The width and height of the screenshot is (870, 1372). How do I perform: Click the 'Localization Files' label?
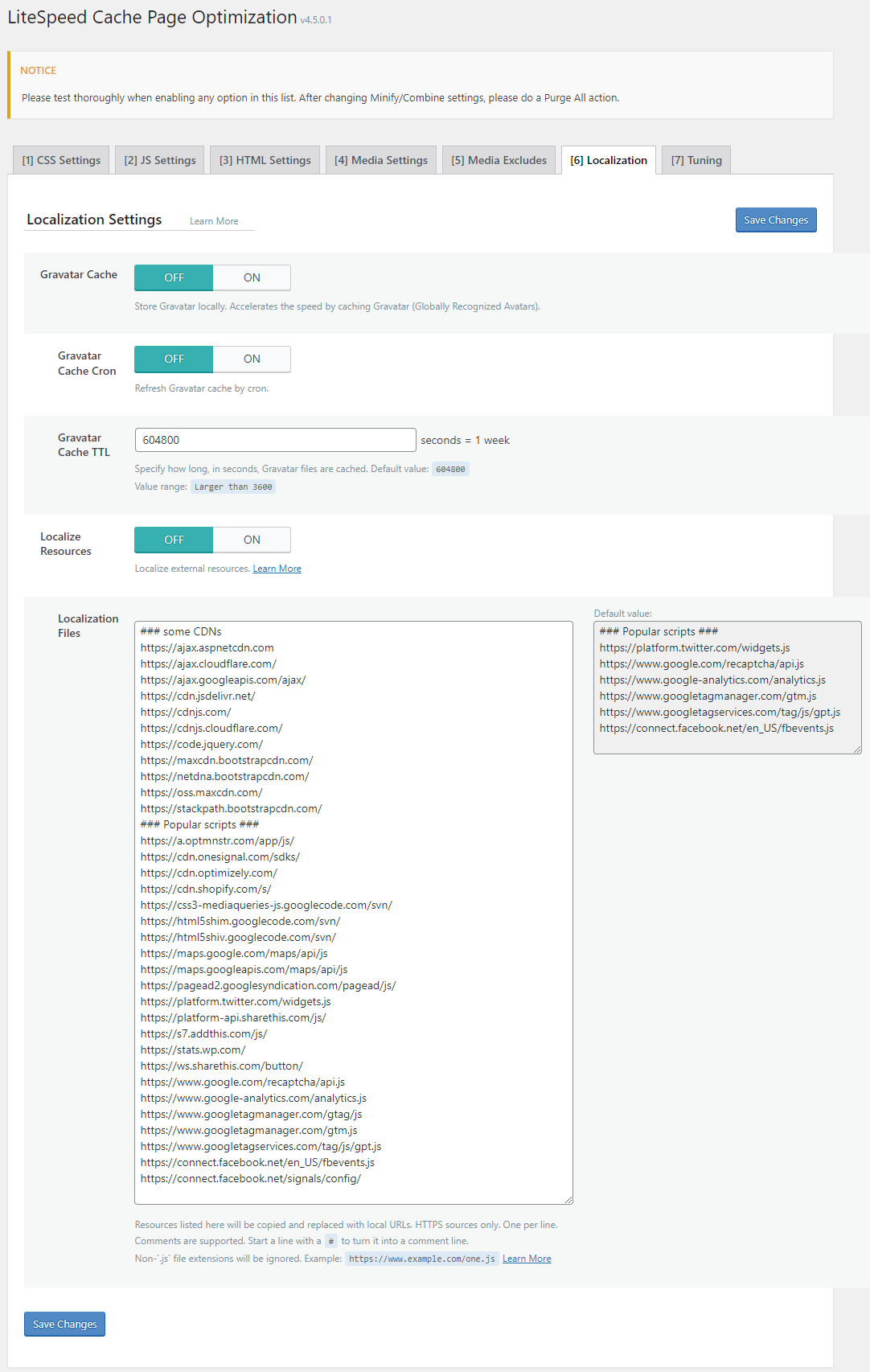88,626
